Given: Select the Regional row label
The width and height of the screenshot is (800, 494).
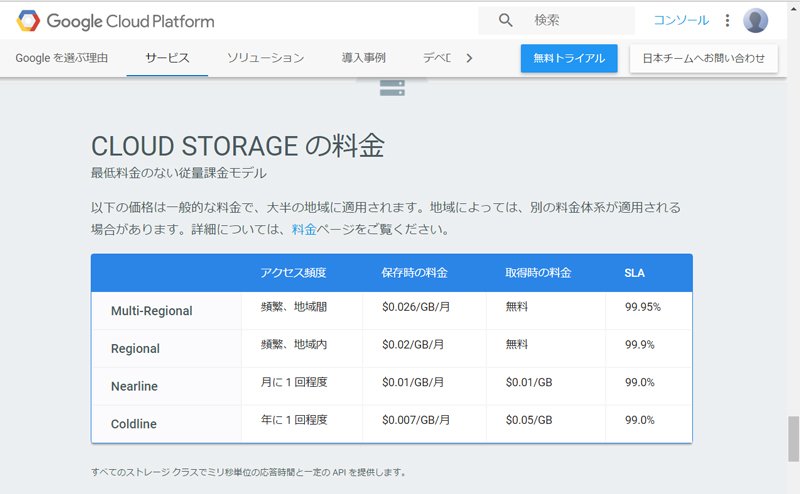Looking at the screenshot, I should [x=135, y=349].
